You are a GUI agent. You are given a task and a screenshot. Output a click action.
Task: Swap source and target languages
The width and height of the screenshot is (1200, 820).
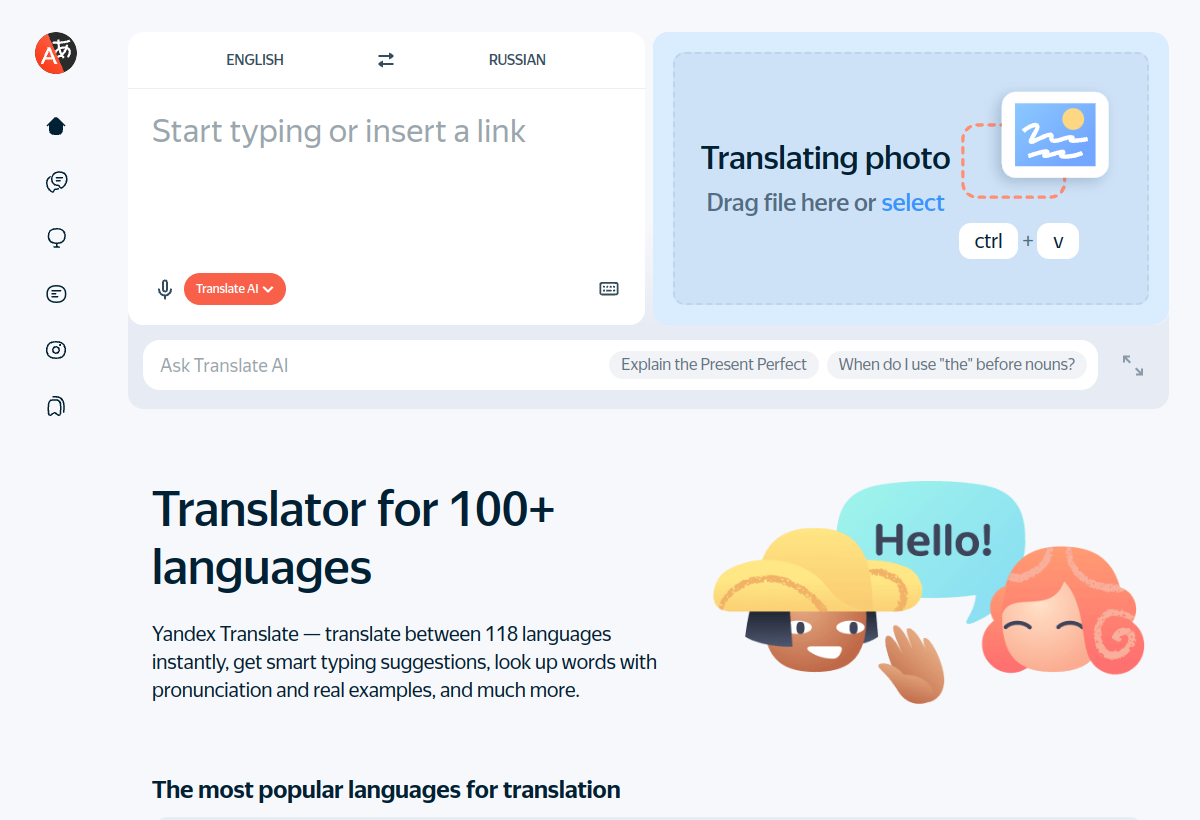point(386,60)
